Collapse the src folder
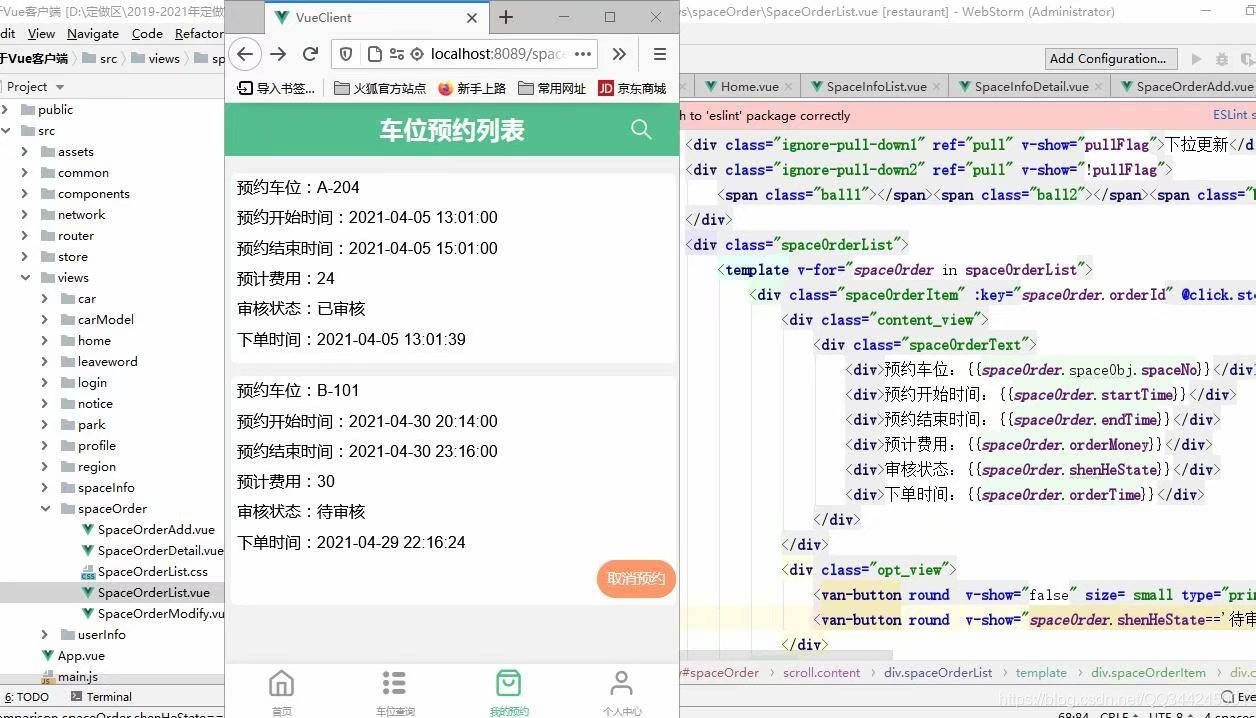 (x=6, y=130)
